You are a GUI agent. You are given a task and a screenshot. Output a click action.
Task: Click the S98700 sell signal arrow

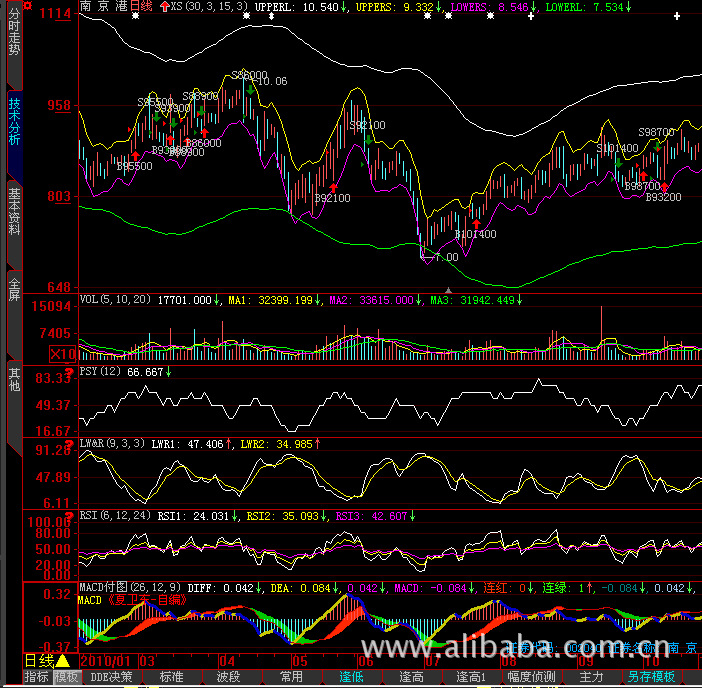click(658, 144)
